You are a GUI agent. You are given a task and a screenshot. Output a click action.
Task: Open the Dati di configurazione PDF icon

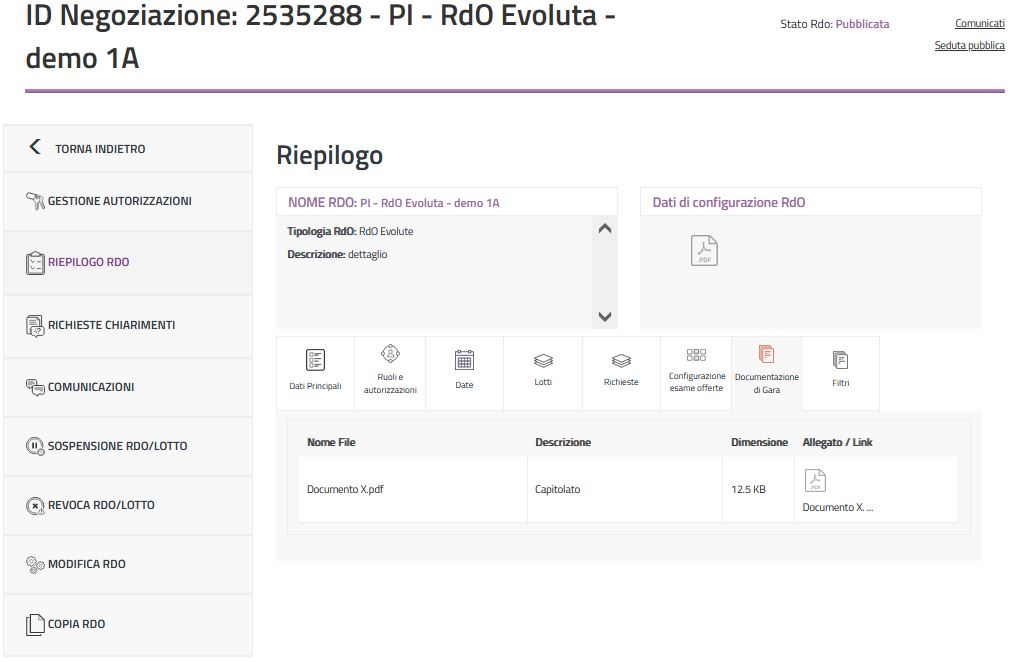tap(704, 250)
